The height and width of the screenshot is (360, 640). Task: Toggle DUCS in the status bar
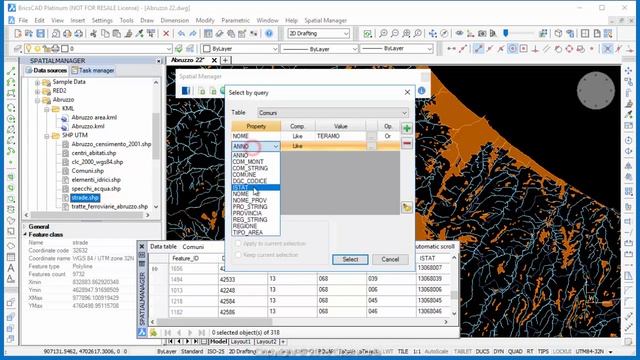(482, 351)
